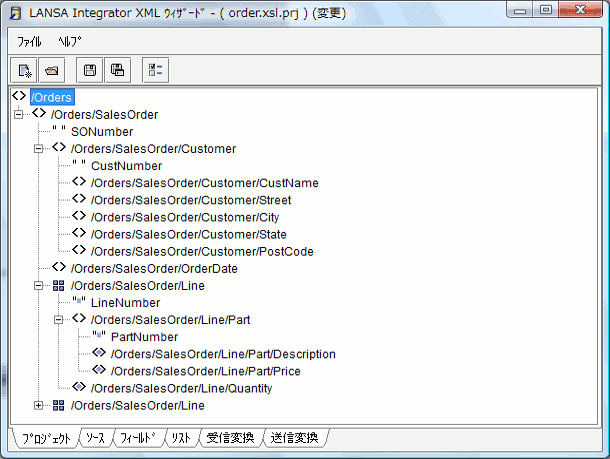Click the list grid icon of collapsed Line
The height and width of the screenshot is (459, 610).
point(59,405)
